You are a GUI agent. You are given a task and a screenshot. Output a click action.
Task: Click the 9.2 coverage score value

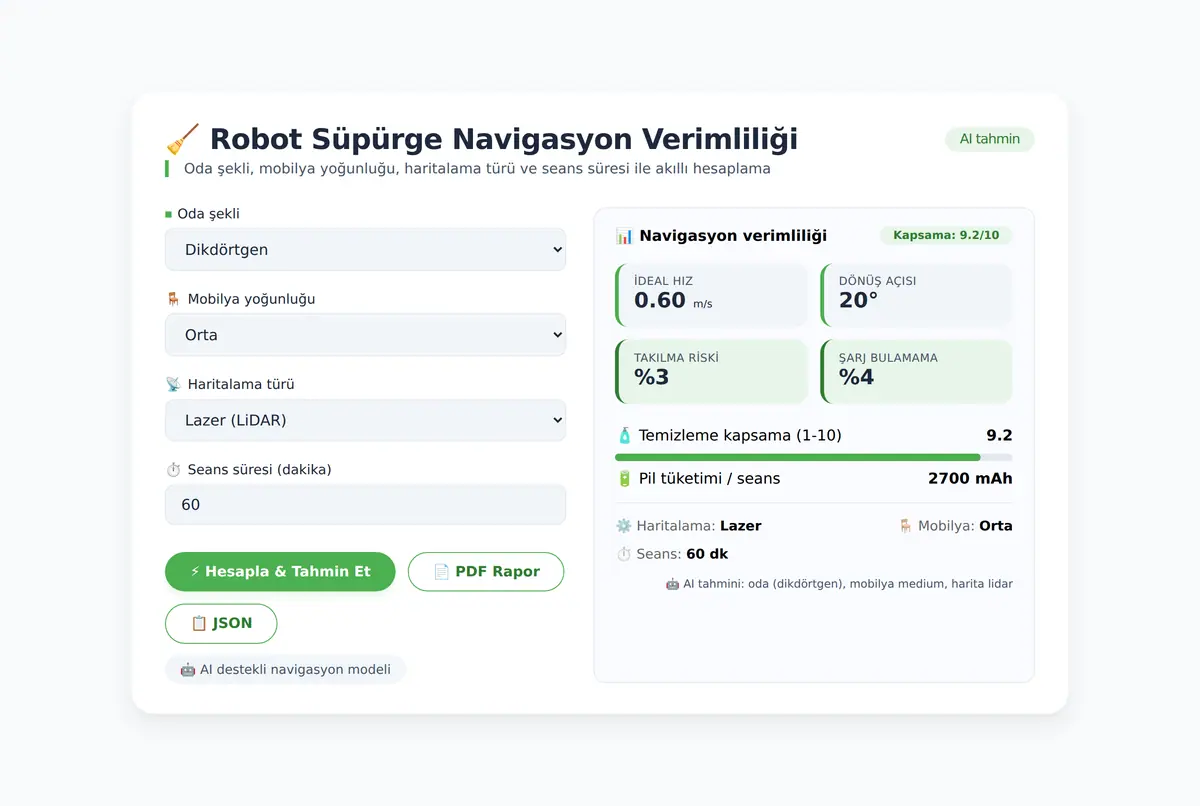(x=999, y=436)
